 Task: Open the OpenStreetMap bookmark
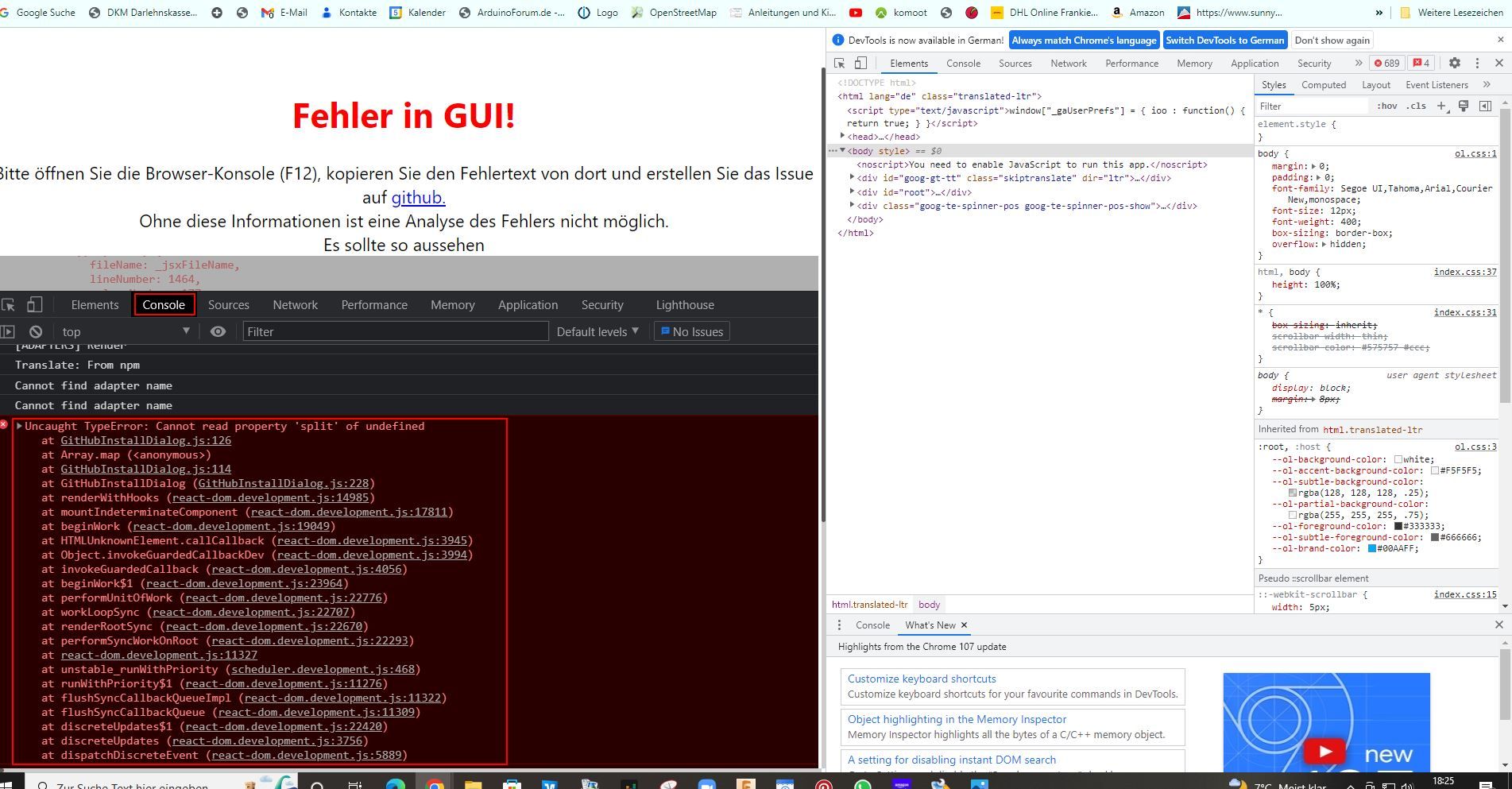click(x=673, y=13)
